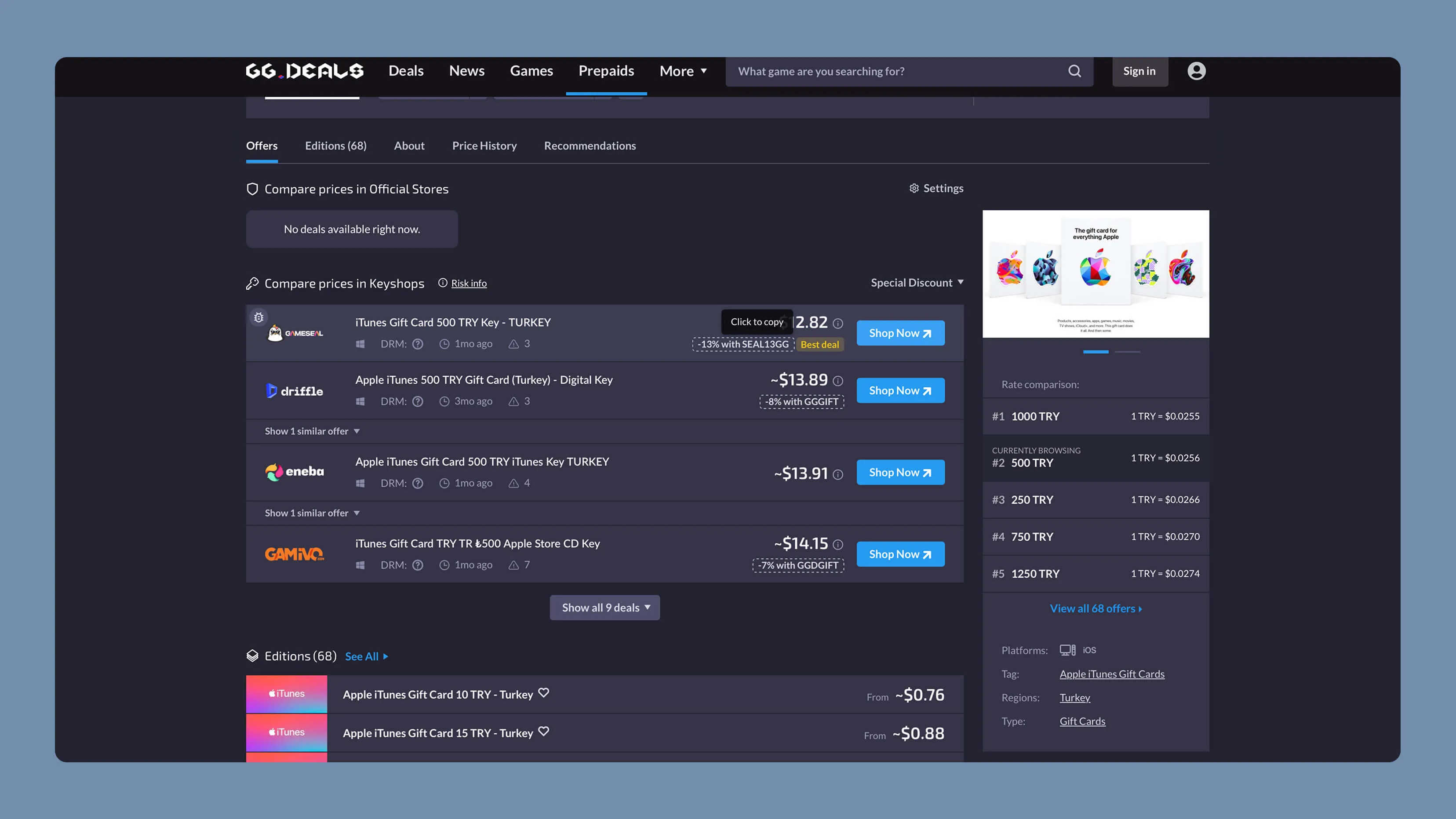
Task: Click the bug icon on Gameseal offer
Action: (x=258, y=317)
